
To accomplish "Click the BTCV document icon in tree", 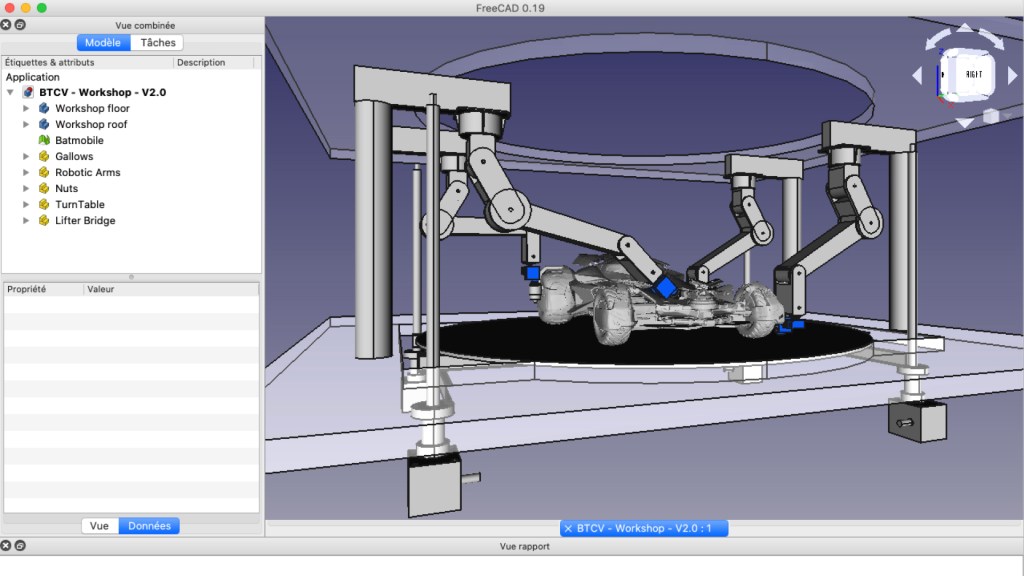I will pos(28,92).
